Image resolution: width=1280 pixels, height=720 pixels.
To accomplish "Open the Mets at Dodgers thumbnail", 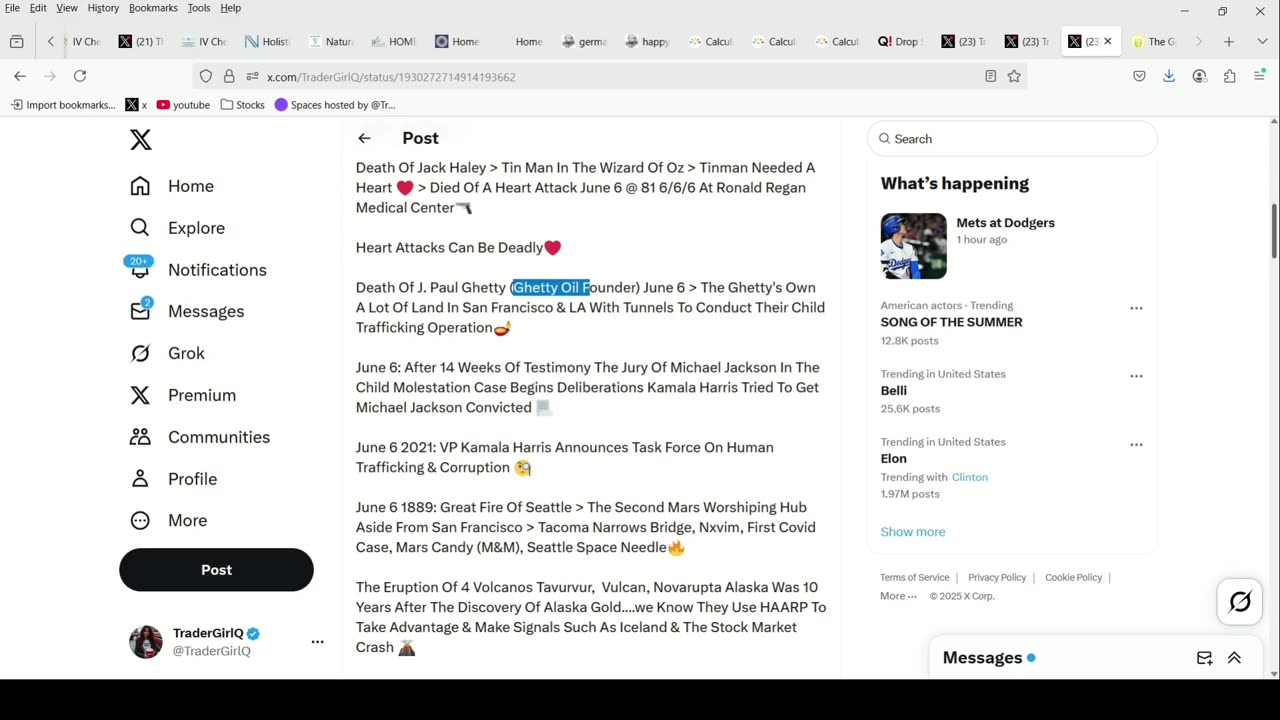I will (913, 246).
